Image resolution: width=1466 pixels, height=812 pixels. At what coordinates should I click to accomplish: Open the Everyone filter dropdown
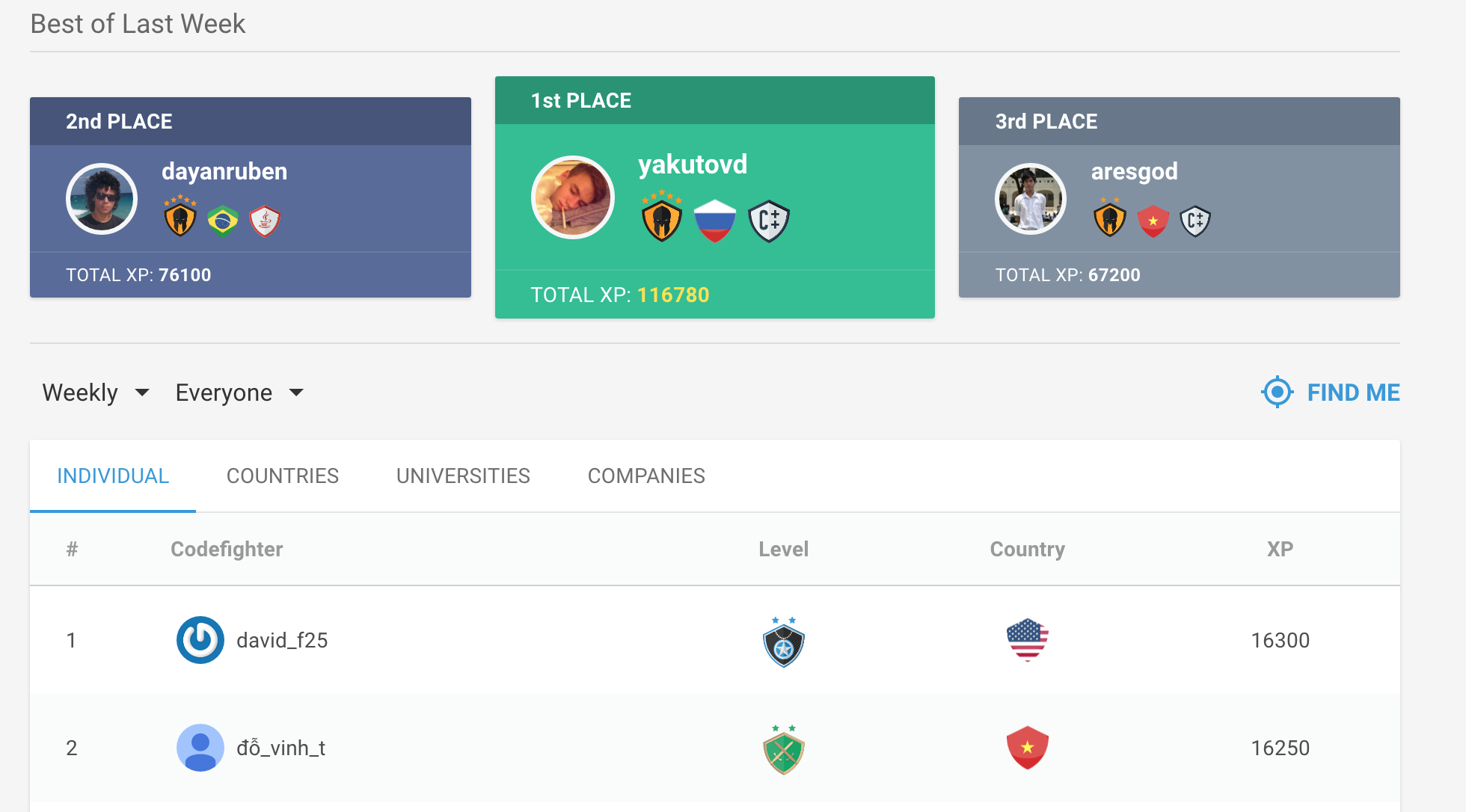pos(239,393)
